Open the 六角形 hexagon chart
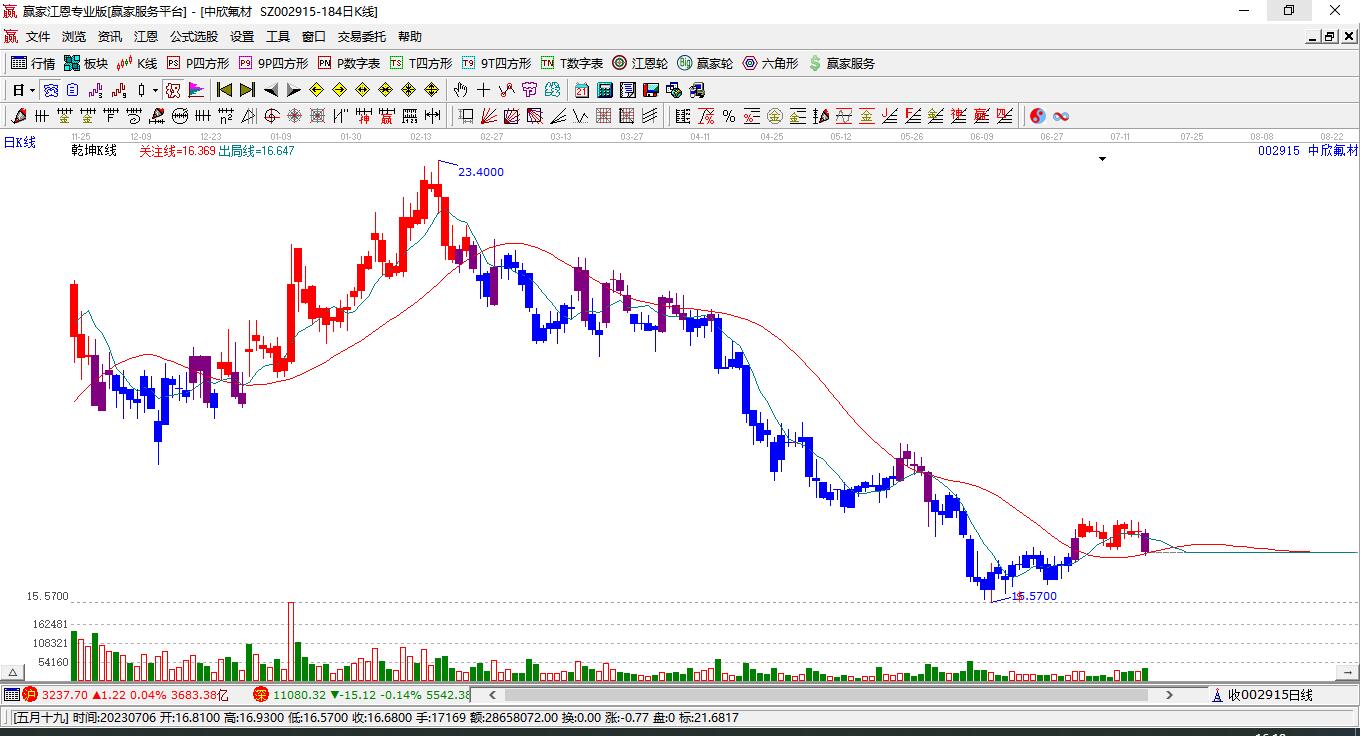 tap(770, 63)
